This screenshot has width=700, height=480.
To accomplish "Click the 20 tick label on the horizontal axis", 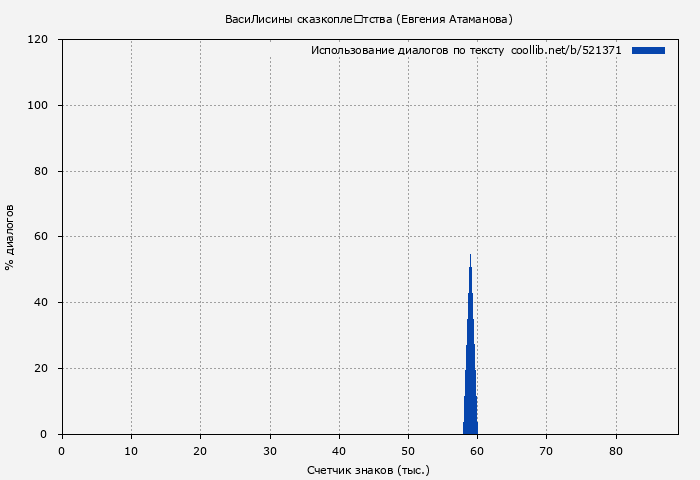I will 200,450.
